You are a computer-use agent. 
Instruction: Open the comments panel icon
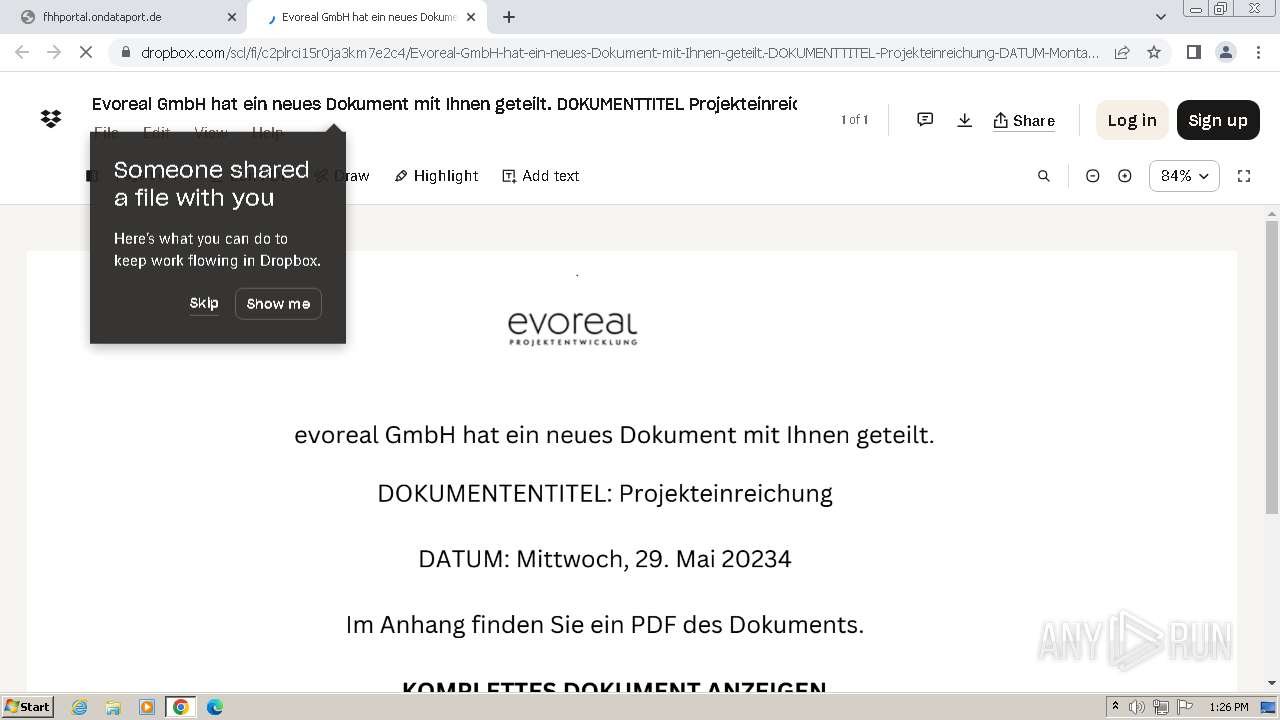click(x=925, y=120)
